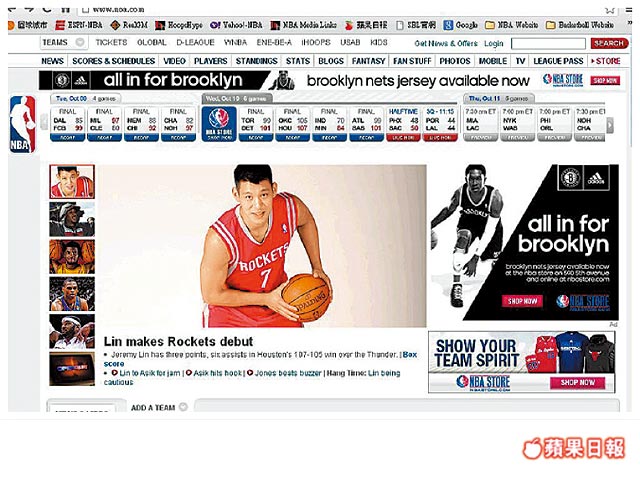Screen dimensions: 640x480
Task: Open the SBL官網 bookmark
Action: [x=416, y=25]
